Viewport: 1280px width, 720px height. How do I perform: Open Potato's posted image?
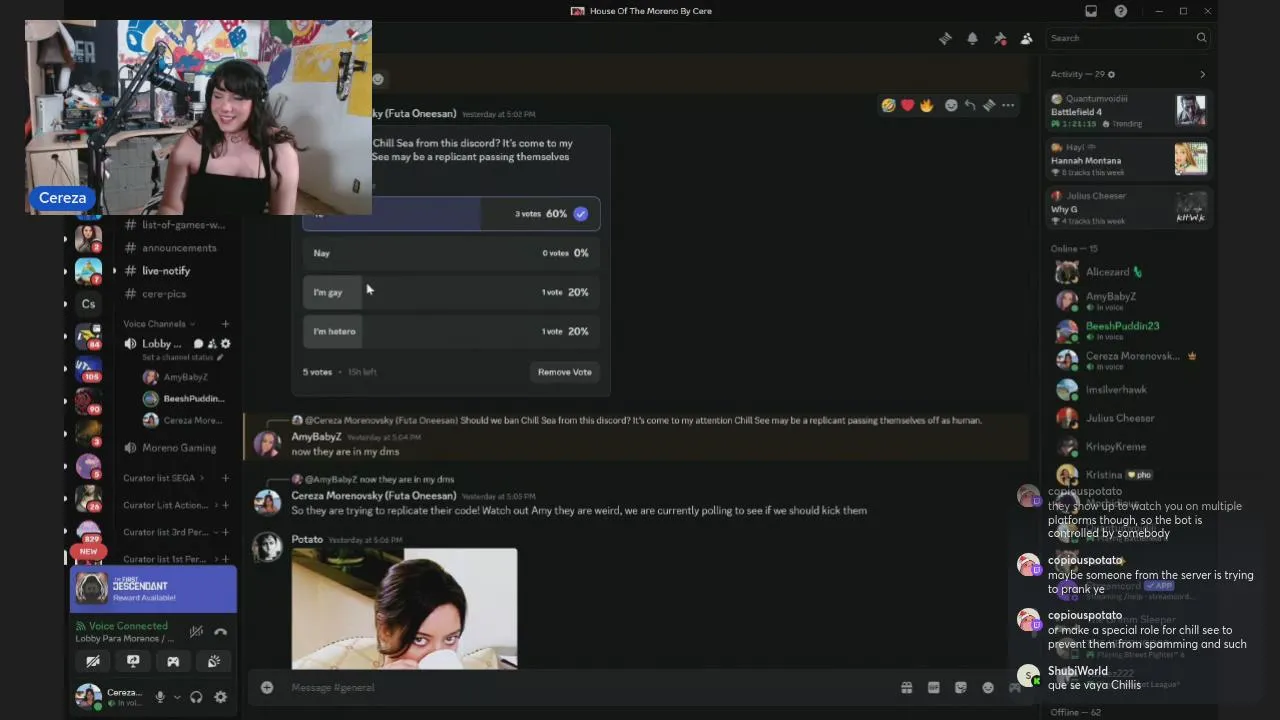404,608
